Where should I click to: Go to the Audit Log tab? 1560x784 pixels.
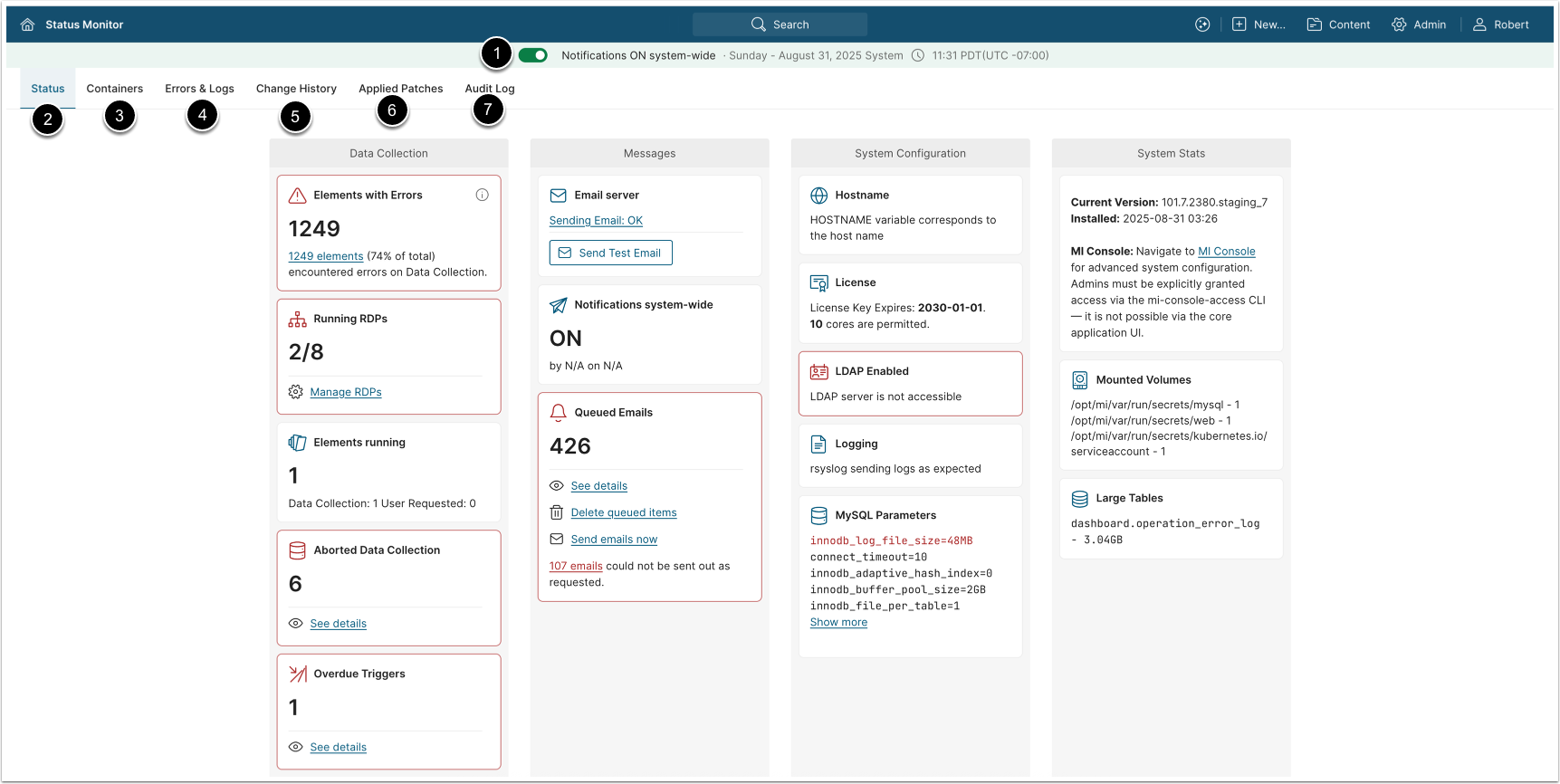coord(489,89)
